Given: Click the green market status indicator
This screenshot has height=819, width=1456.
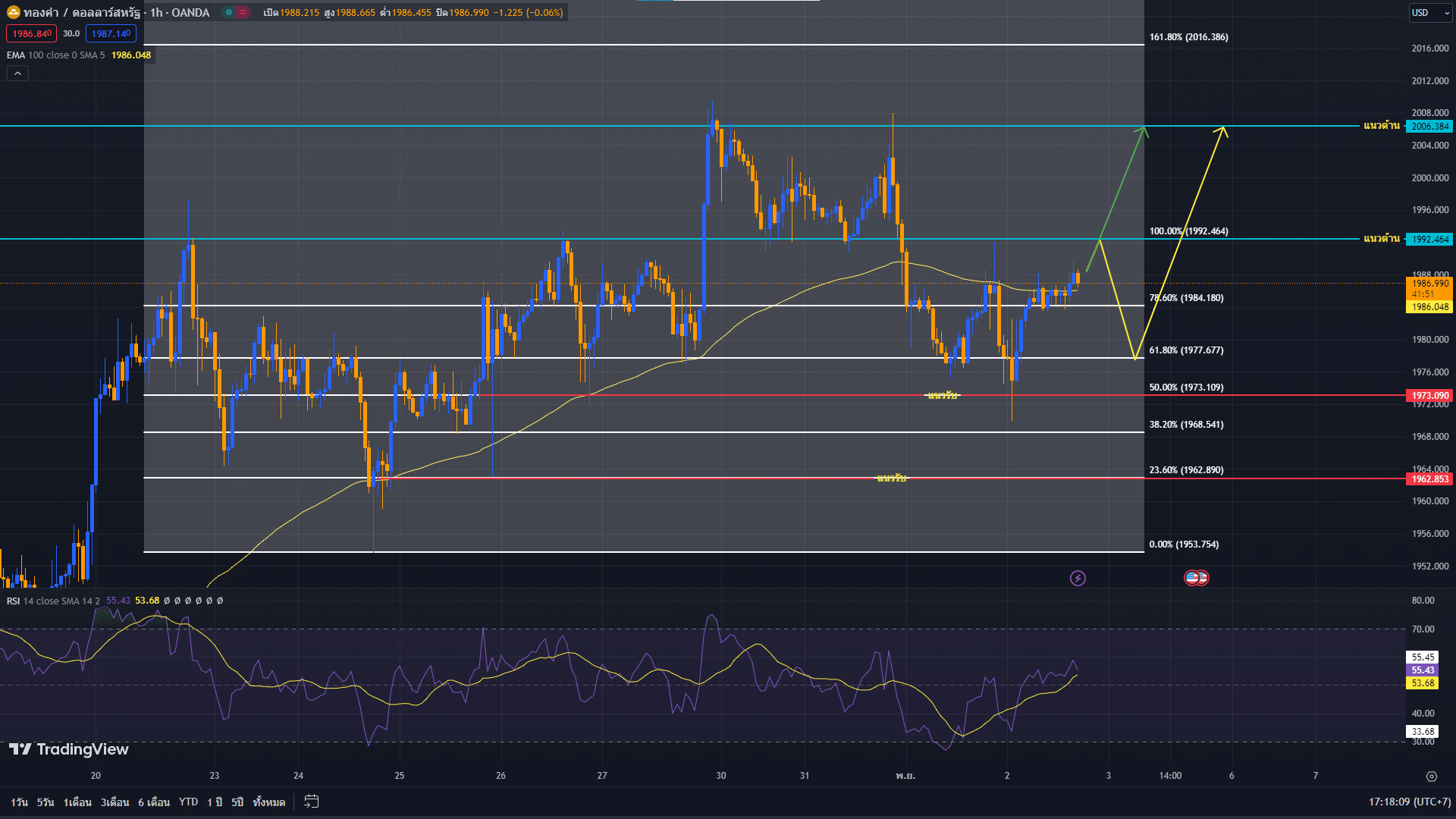Looking at the screenshot, I should point(228,12).
